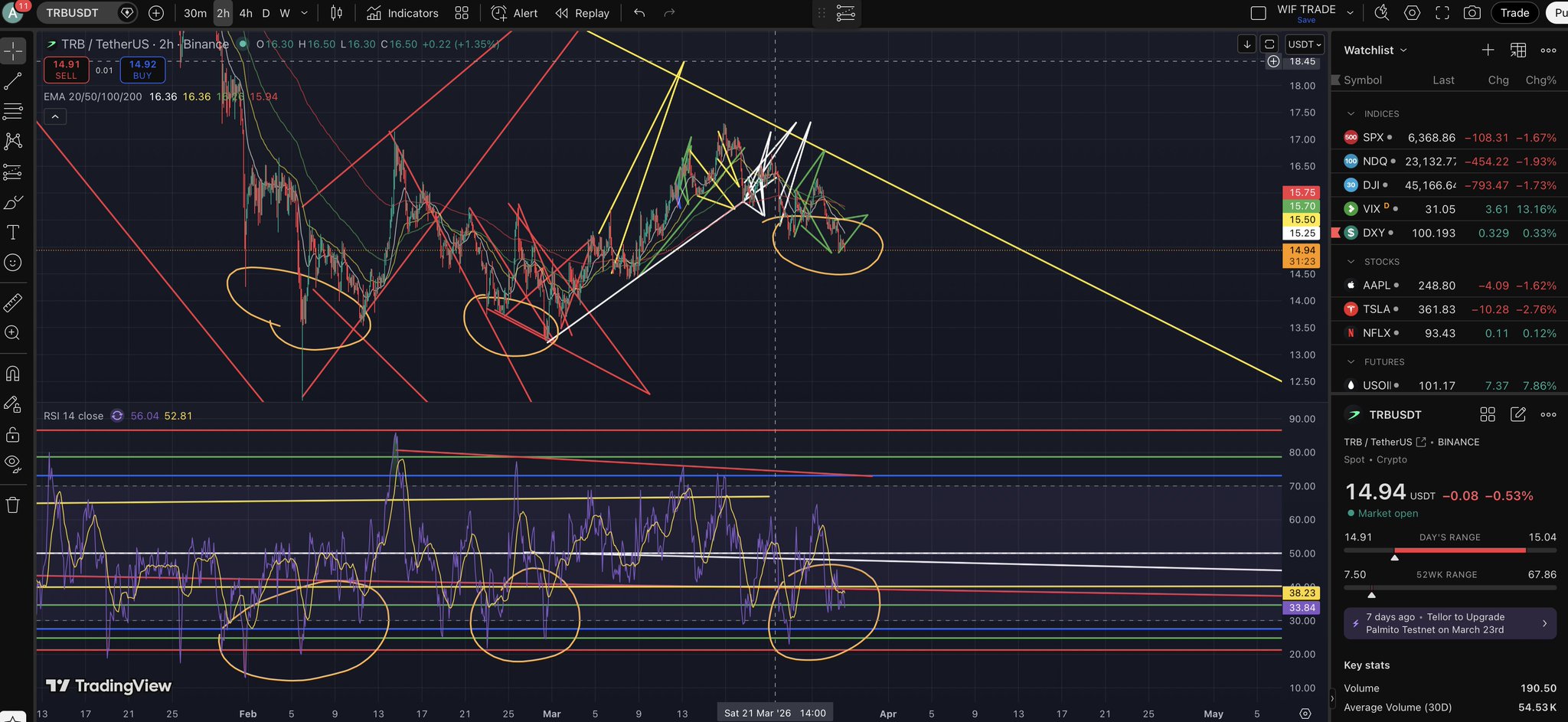Image resolution: width=1568 pixels, height=722 pixels.
Task: Select the trend line drawing tool
Action: tap(13, 80)
